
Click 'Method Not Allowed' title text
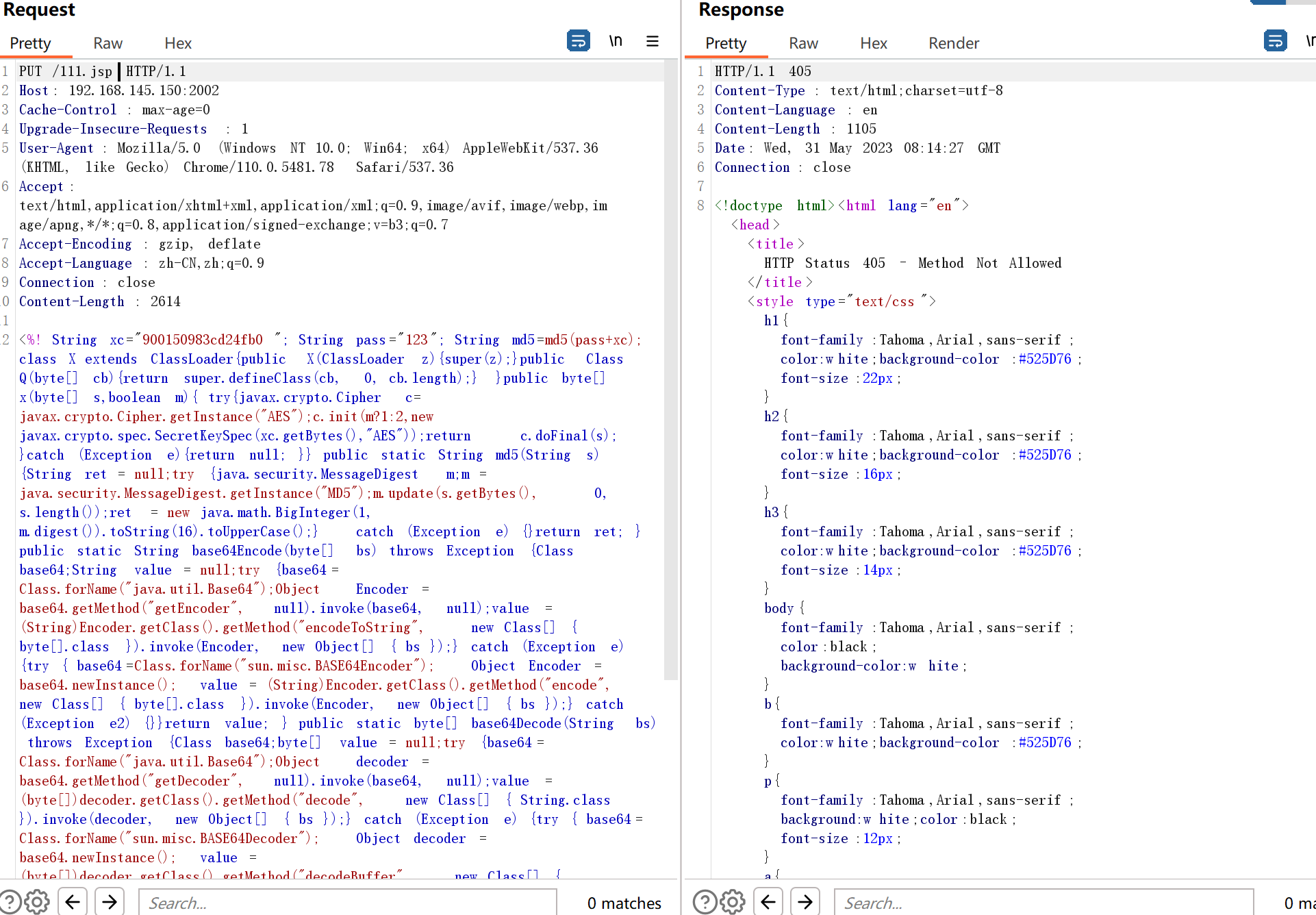pos(989,263)
